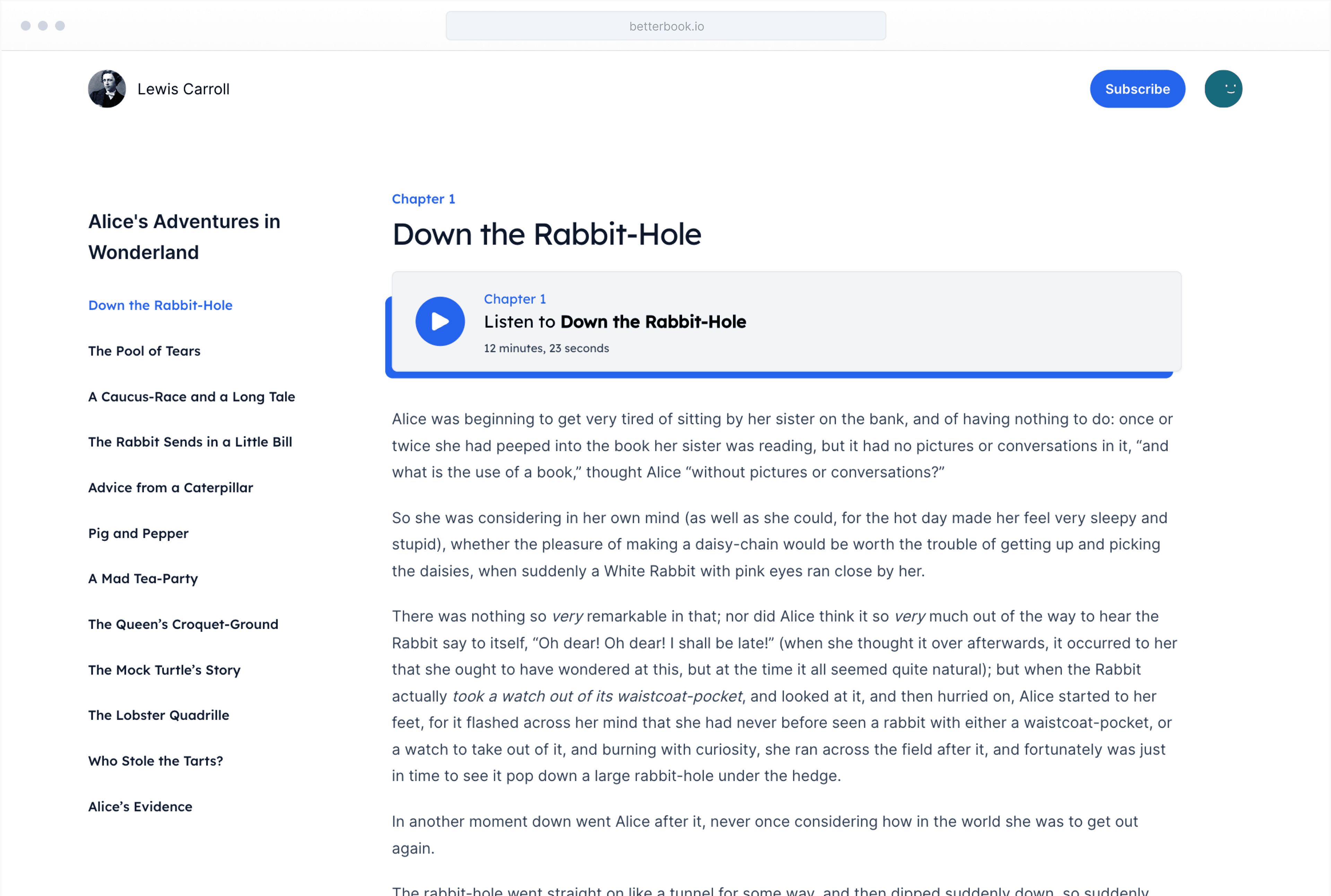Click Lewis Carroll's portrait photo
1331x896 pixels.
click(107, 89)
